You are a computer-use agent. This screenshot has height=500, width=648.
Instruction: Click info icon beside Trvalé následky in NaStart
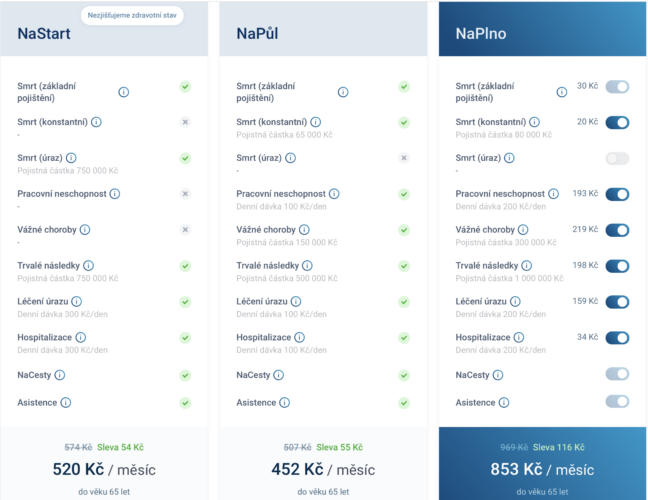(x=88, y=265)
